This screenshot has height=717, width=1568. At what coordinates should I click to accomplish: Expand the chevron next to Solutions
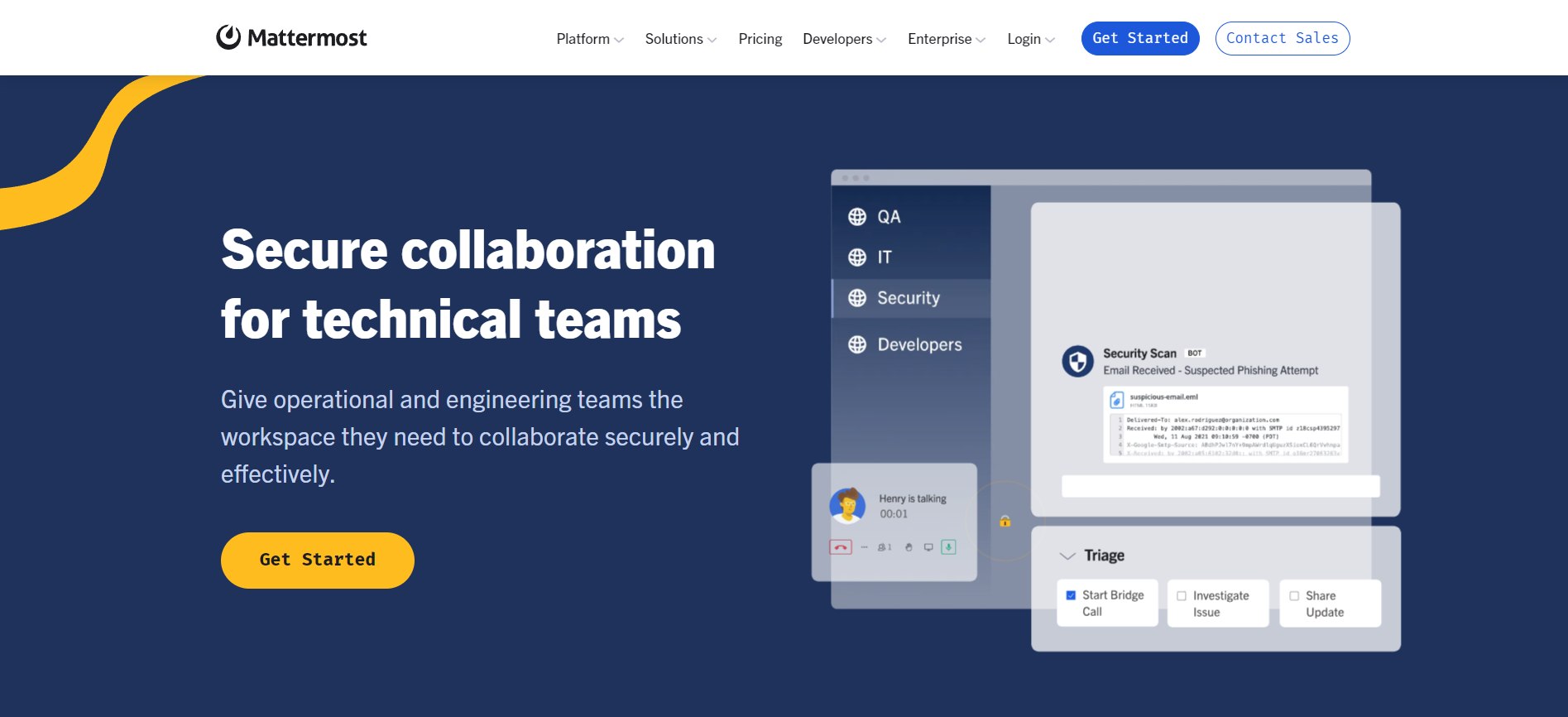pos(712,40)
